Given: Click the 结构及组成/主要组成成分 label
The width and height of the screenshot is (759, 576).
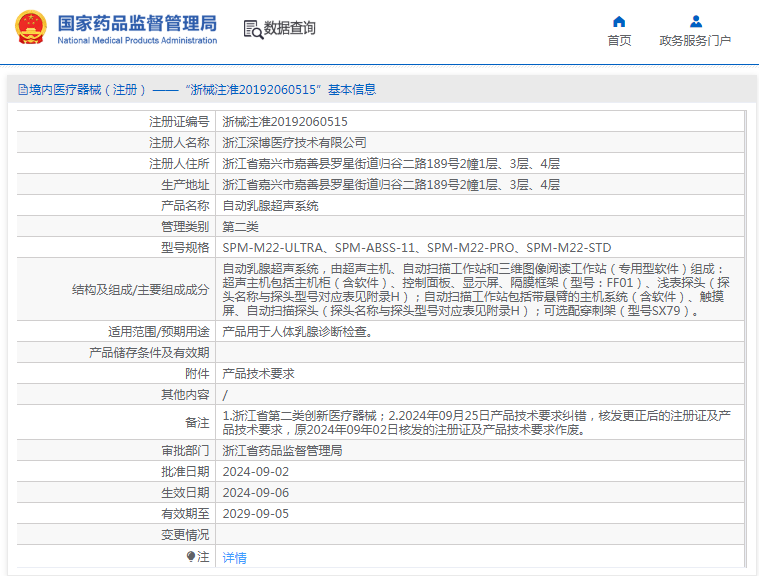Looking at the screenshot, I should [x=140, y=289].
